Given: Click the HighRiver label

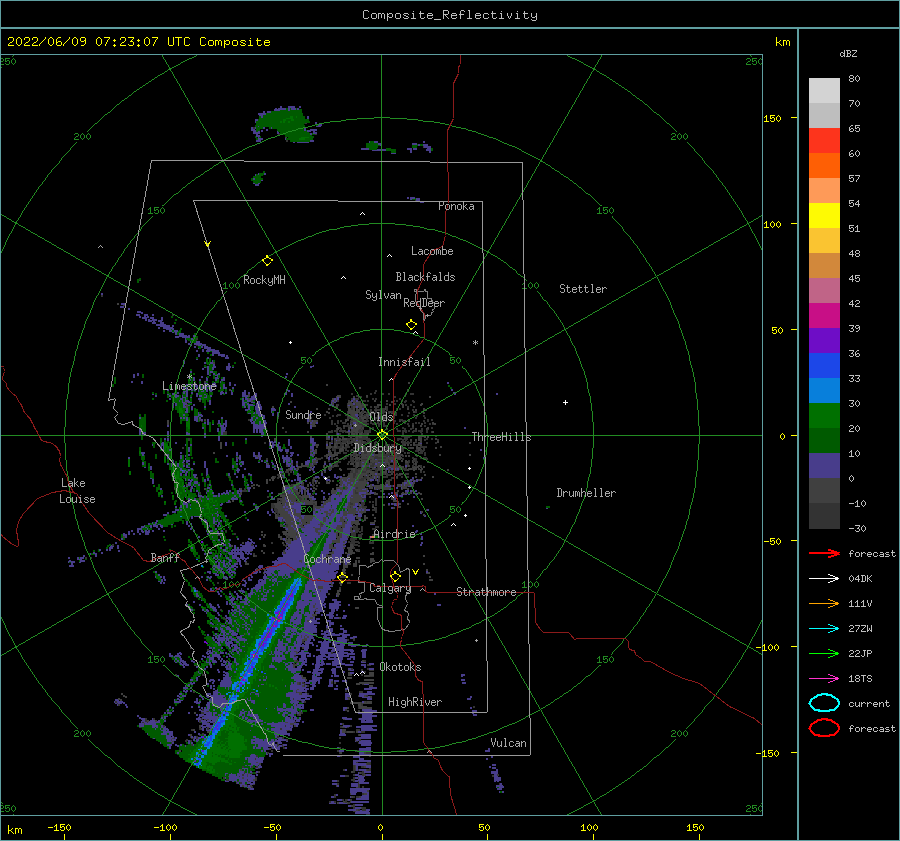Looking at the screenshot, I should pos(415,702).
